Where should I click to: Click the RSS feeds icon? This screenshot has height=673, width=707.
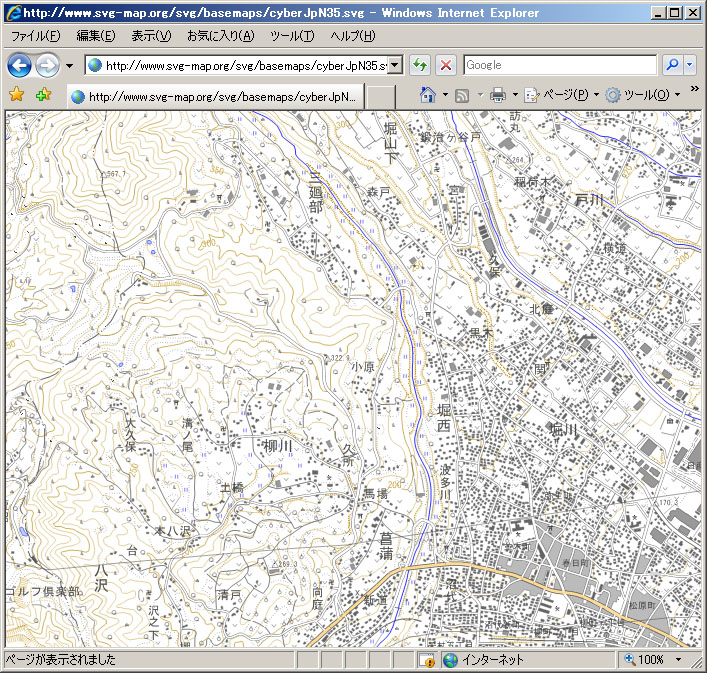coord(462,95)
